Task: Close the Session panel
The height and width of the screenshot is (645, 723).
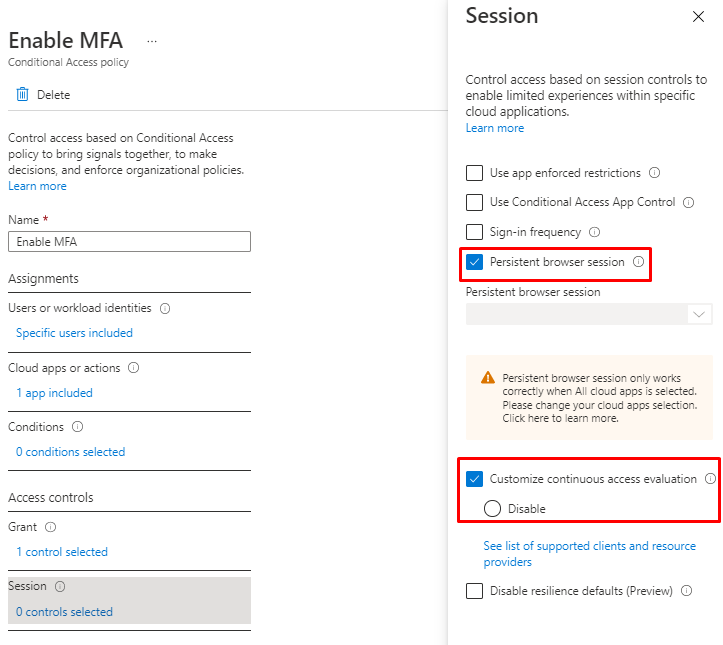Action: pyautogui.click(x=698, y=17)
